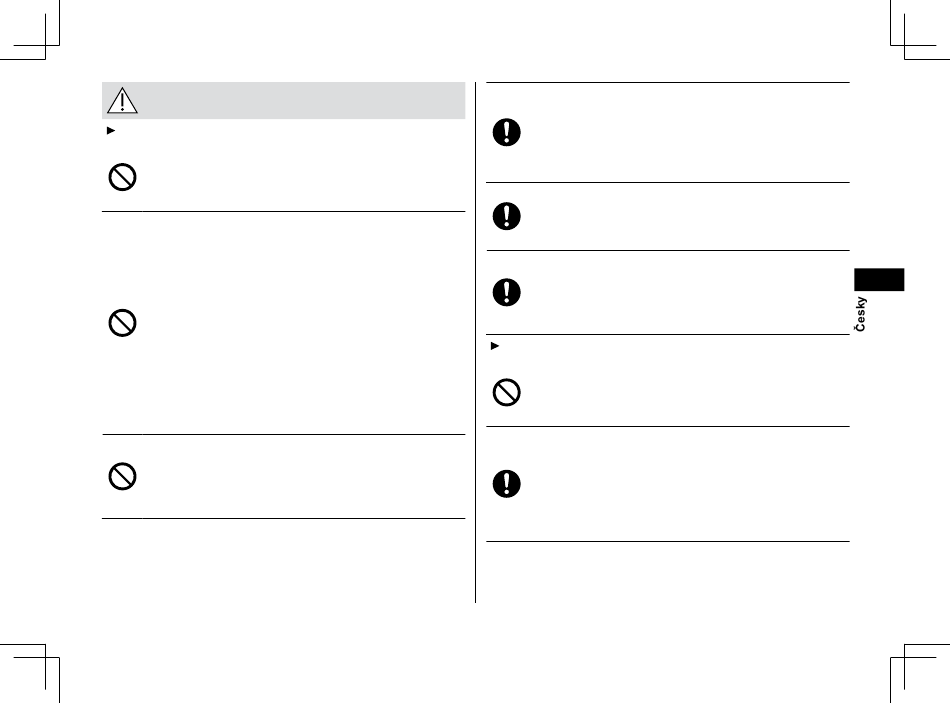Click the topmost prohibition icon in the left column
The height and width of the screenshot is (703, 950).
[x=122, y=178]
